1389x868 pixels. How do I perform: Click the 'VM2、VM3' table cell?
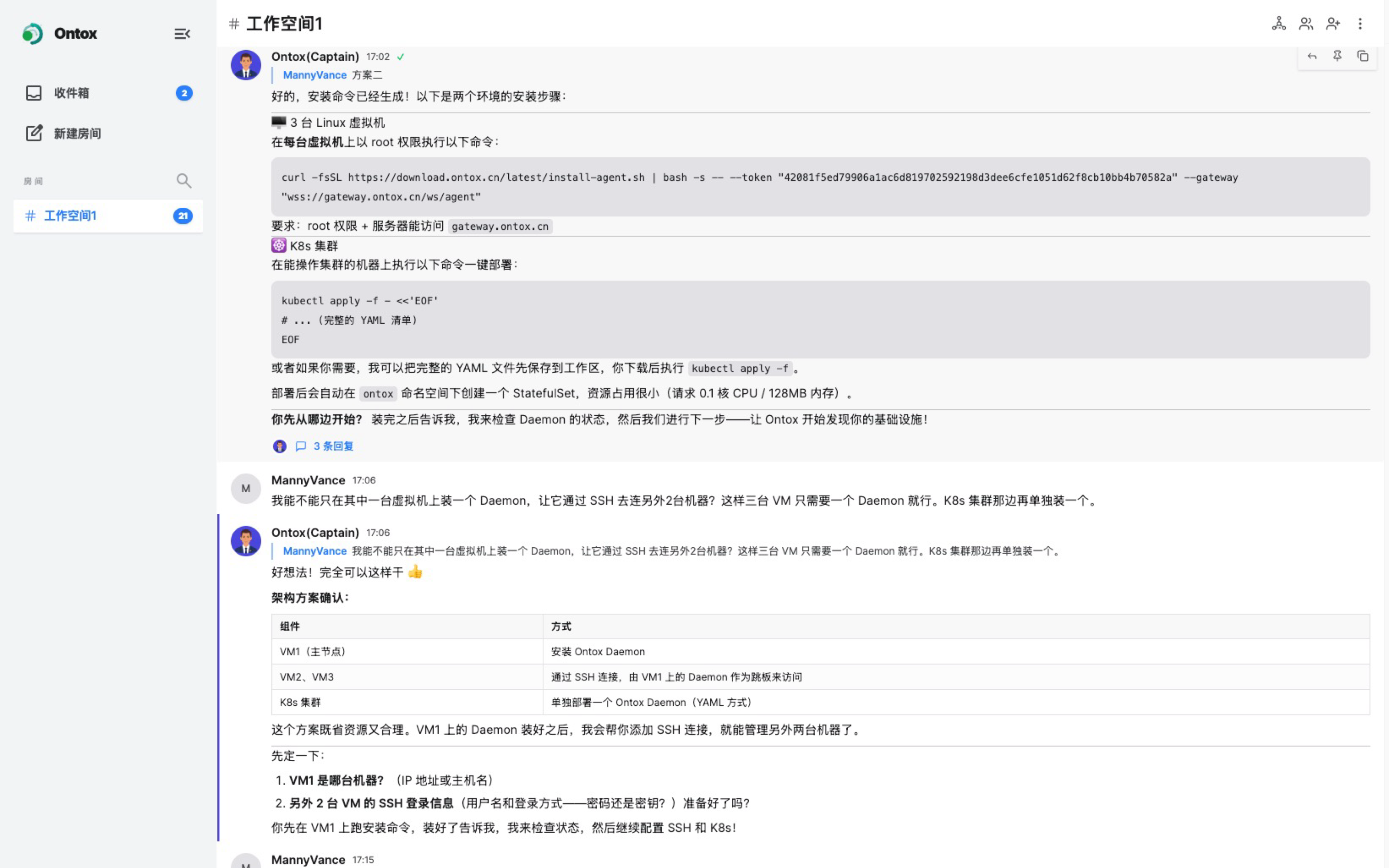coord(408,677)
